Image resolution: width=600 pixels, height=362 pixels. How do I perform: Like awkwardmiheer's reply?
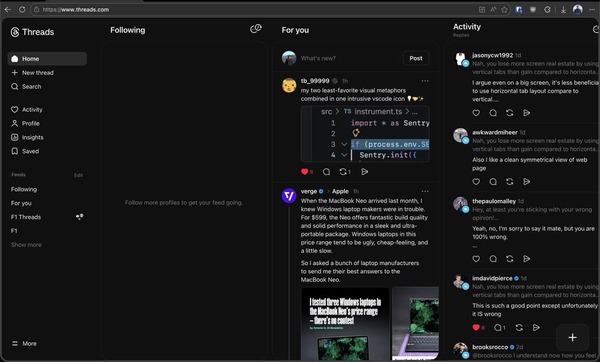[x=476, y=182]
